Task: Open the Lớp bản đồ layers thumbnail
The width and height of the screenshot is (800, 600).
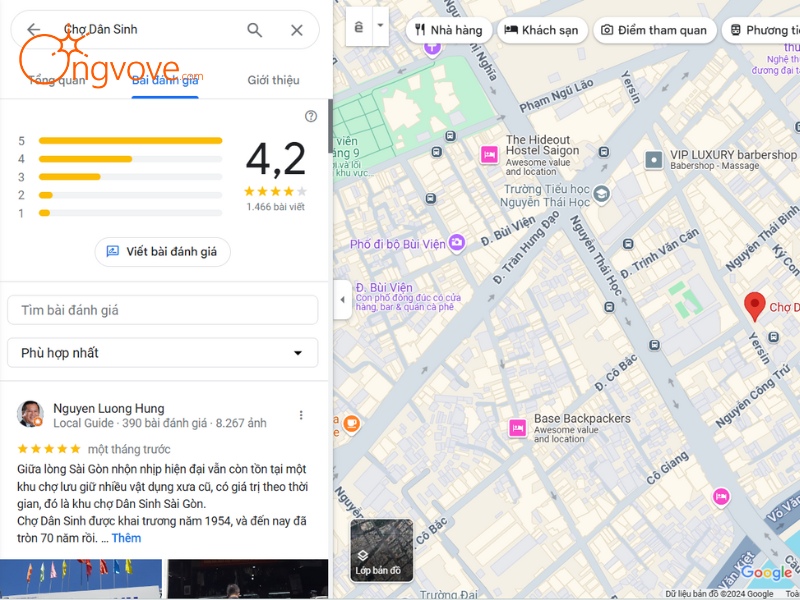Action: [x=382, y=550]
